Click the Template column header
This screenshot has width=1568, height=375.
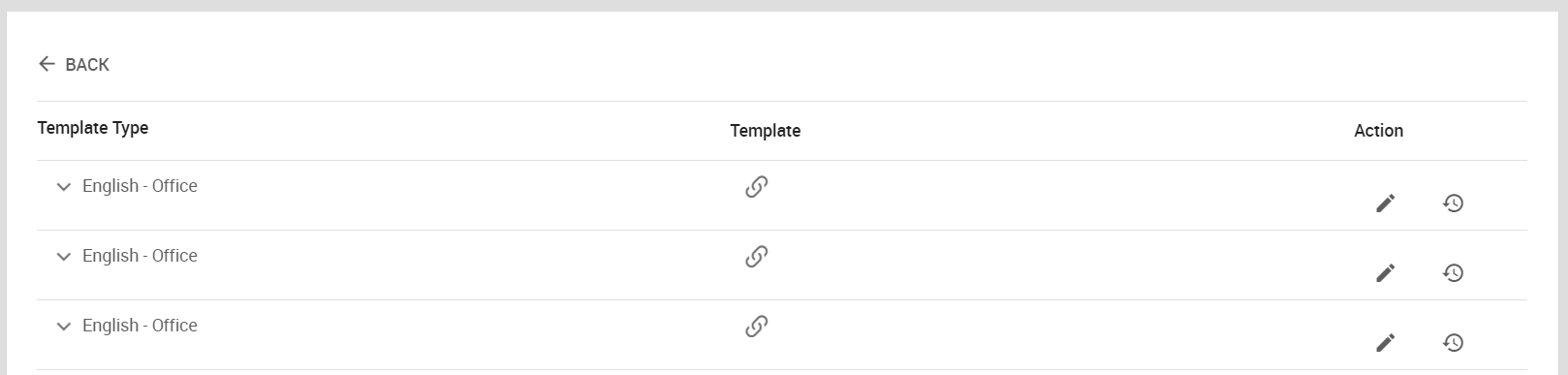766,131
